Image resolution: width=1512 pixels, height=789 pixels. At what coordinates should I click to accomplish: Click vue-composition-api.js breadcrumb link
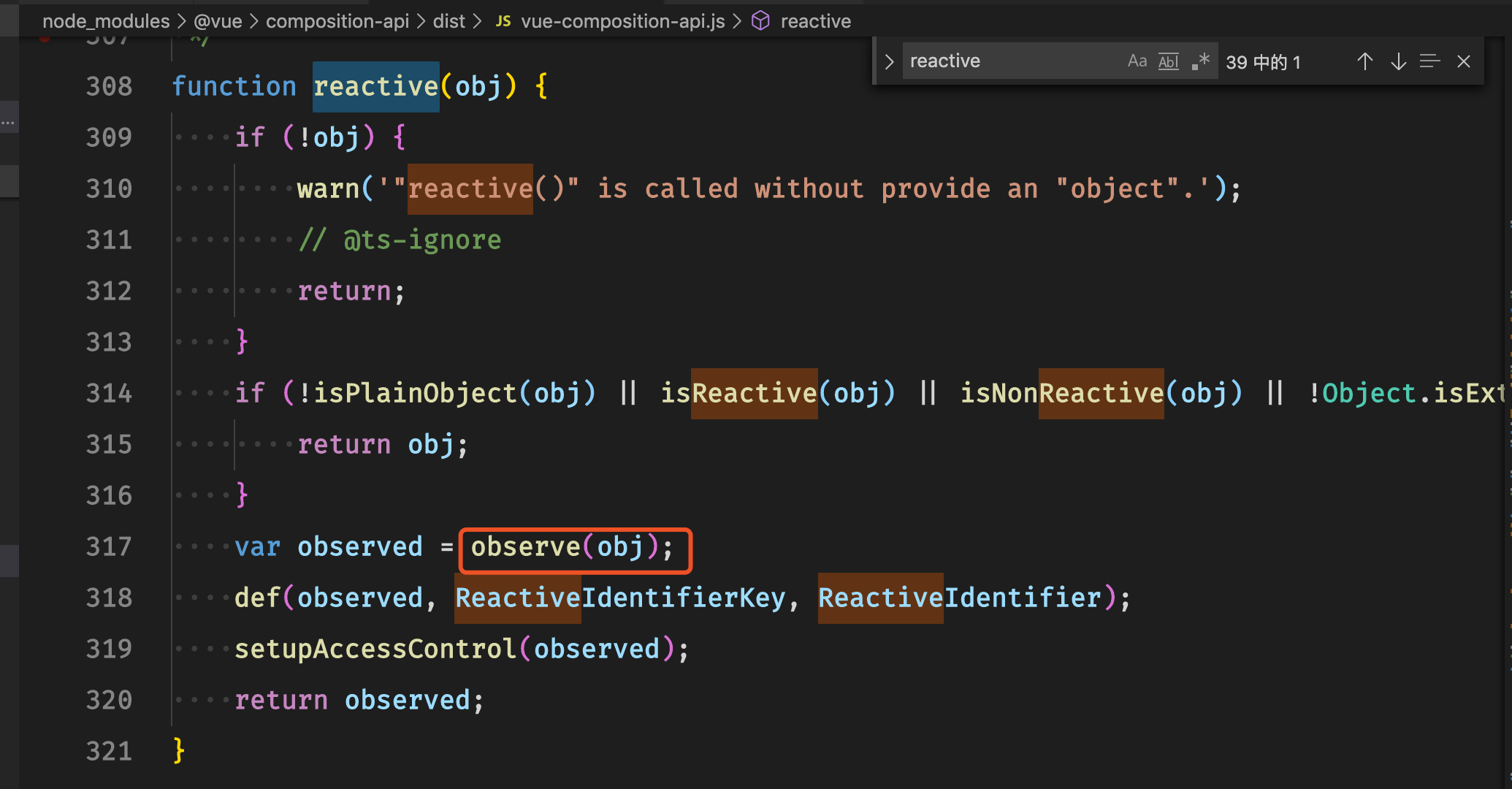(x=622, y=21)
